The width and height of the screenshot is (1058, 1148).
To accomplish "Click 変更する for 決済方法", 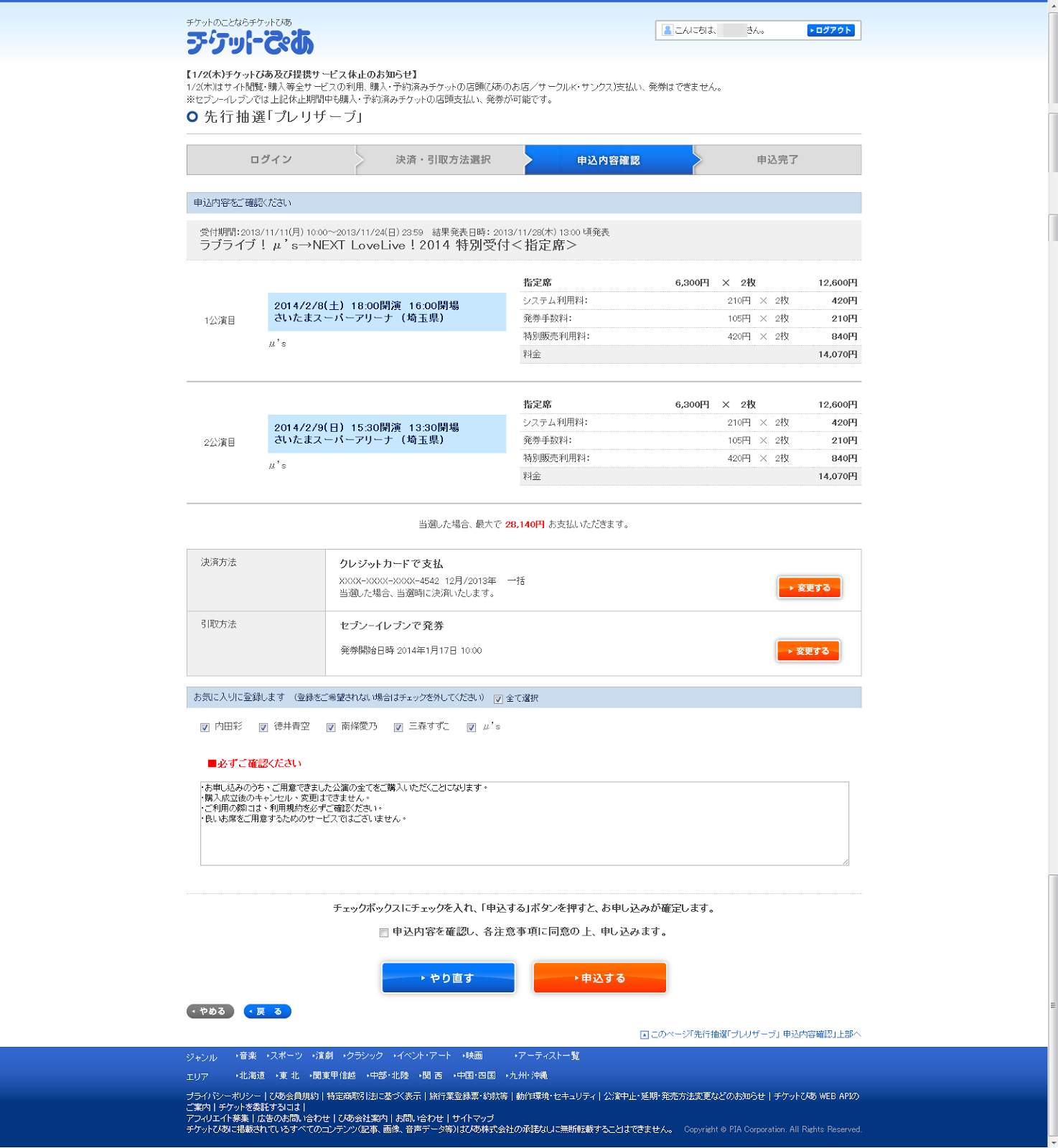I will point(810,588).
